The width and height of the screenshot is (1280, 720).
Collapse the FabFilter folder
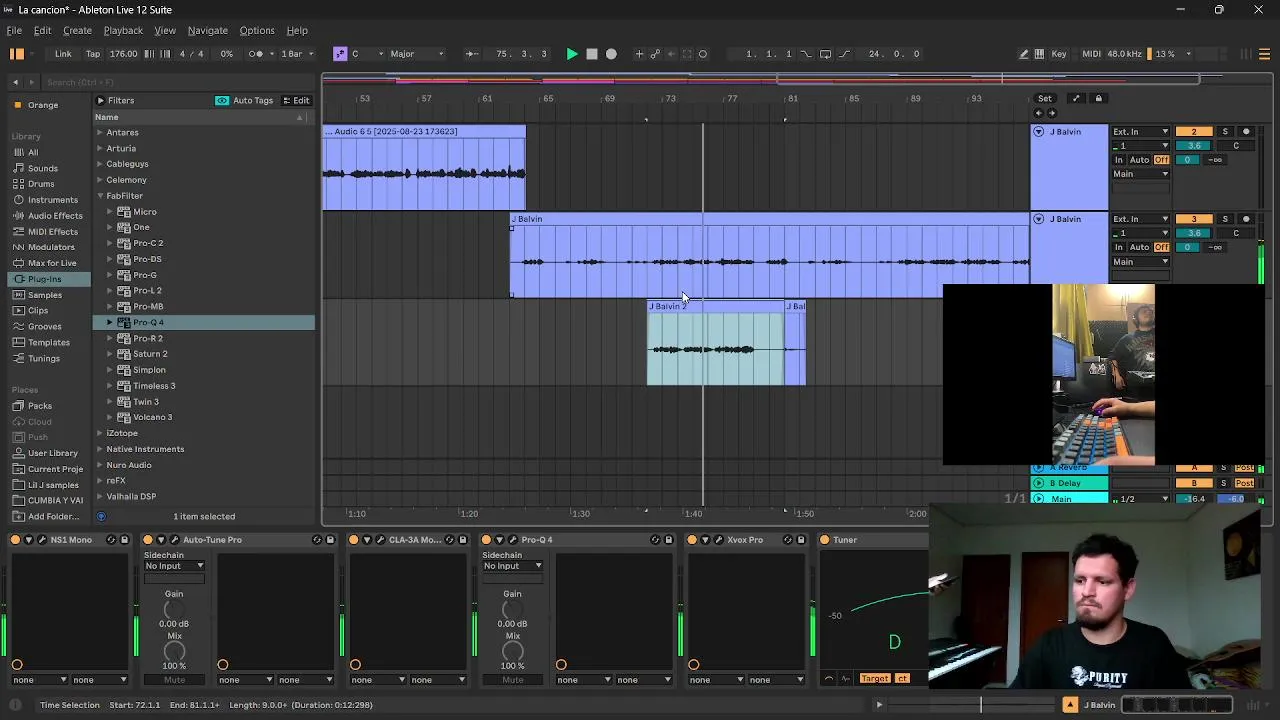[x=100, y=196]
